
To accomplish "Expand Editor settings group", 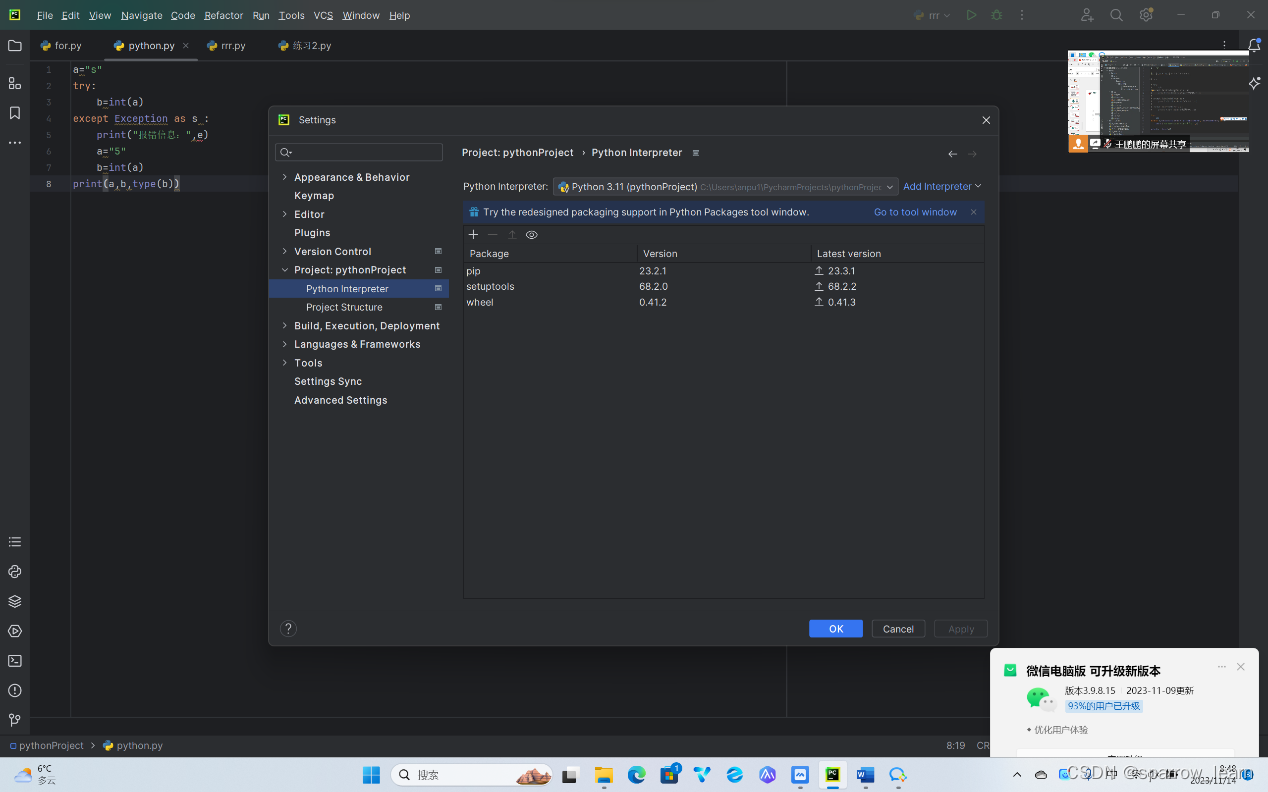I will [284, 214].
